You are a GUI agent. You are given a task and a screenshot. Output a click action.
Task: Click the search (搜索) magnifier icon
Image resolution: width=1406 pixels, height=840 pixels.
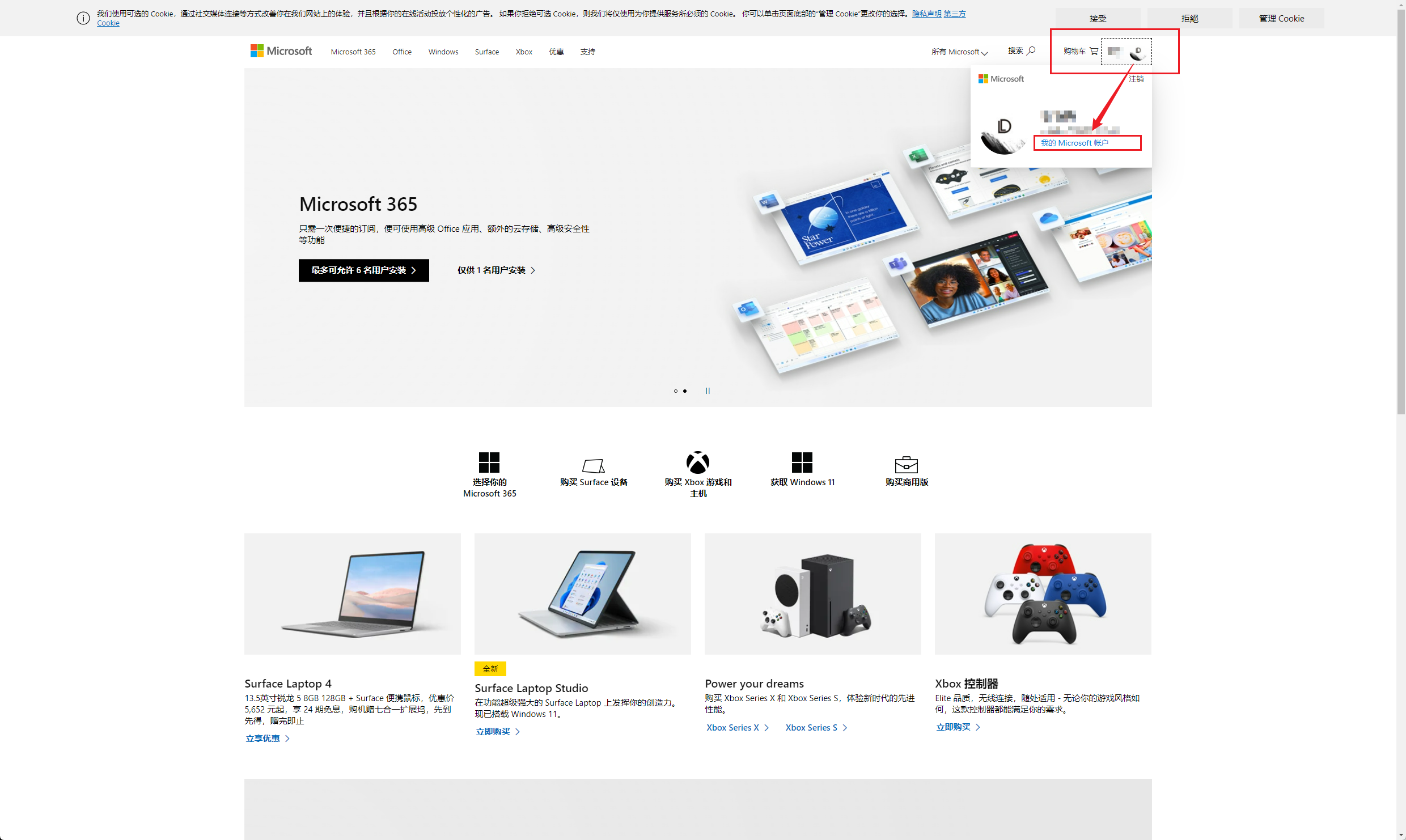click(x=1031, y=50)
